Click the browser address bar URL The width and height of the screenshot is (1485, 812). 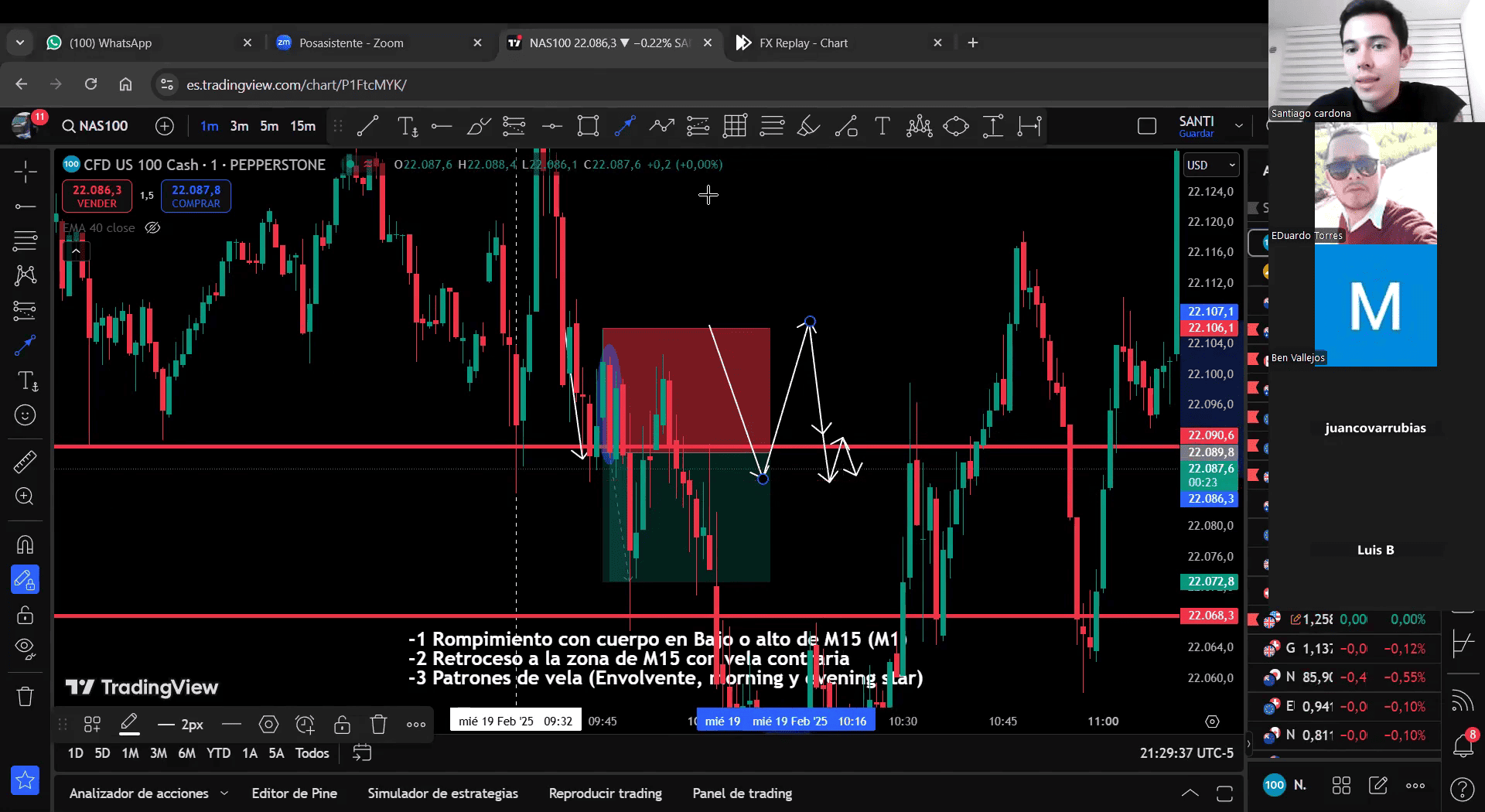(296, 85)
